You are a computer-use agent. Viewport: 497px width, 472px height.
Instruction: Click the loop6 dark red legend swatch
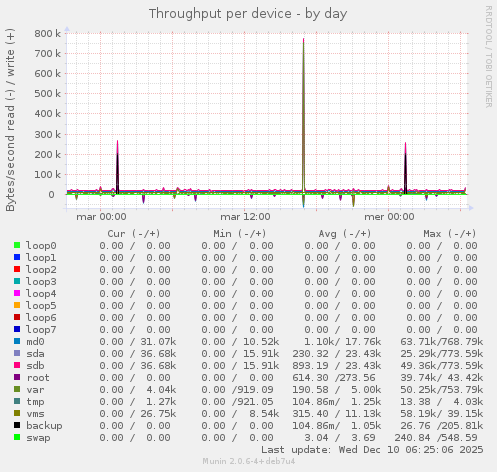click(x=17, y=317)
